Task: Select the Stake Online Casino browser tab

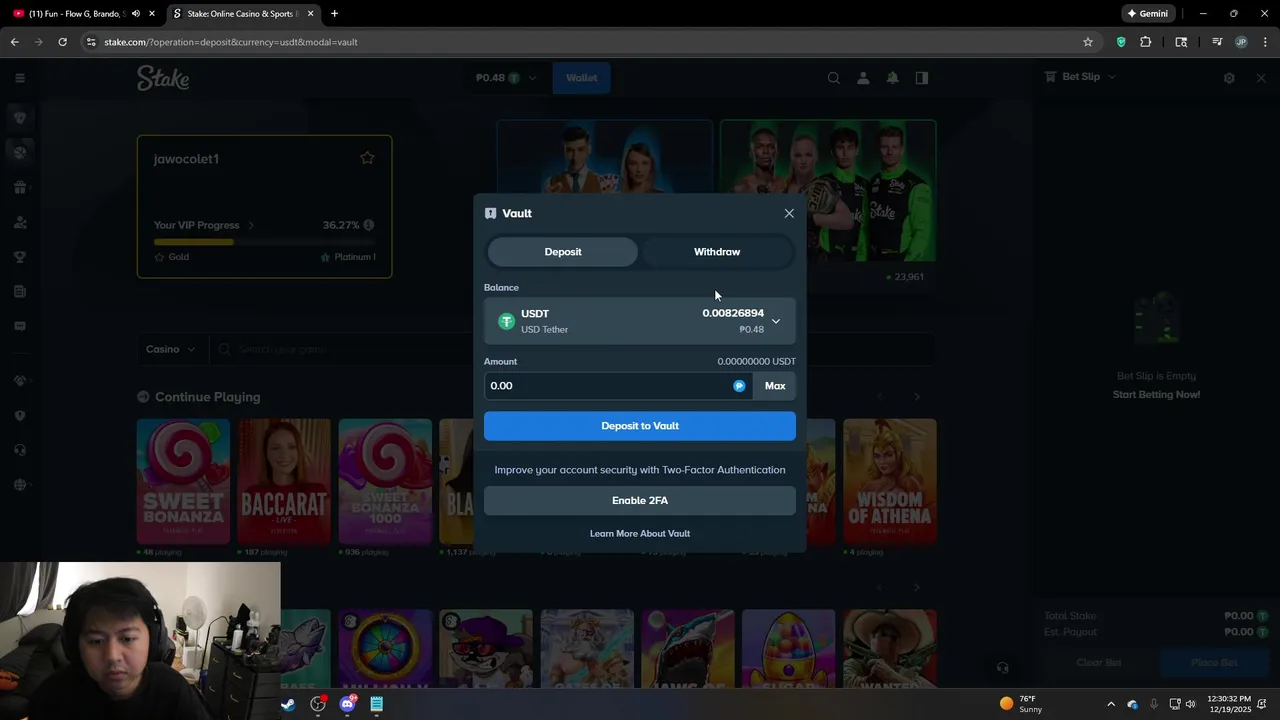Action: click(x=242, y=14)
